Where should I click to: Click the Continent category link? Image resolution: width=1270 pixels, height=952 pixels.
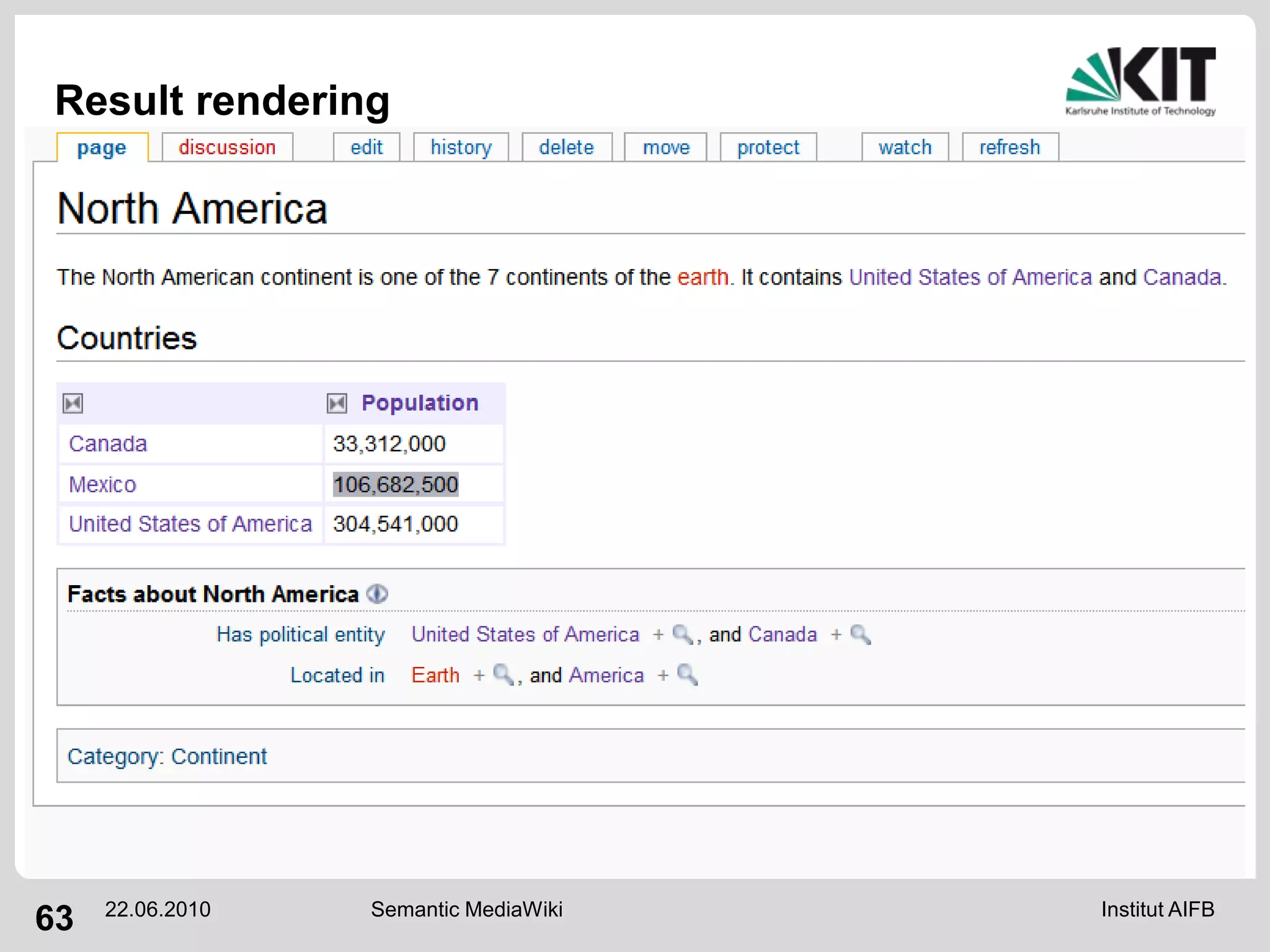[219, 757]
